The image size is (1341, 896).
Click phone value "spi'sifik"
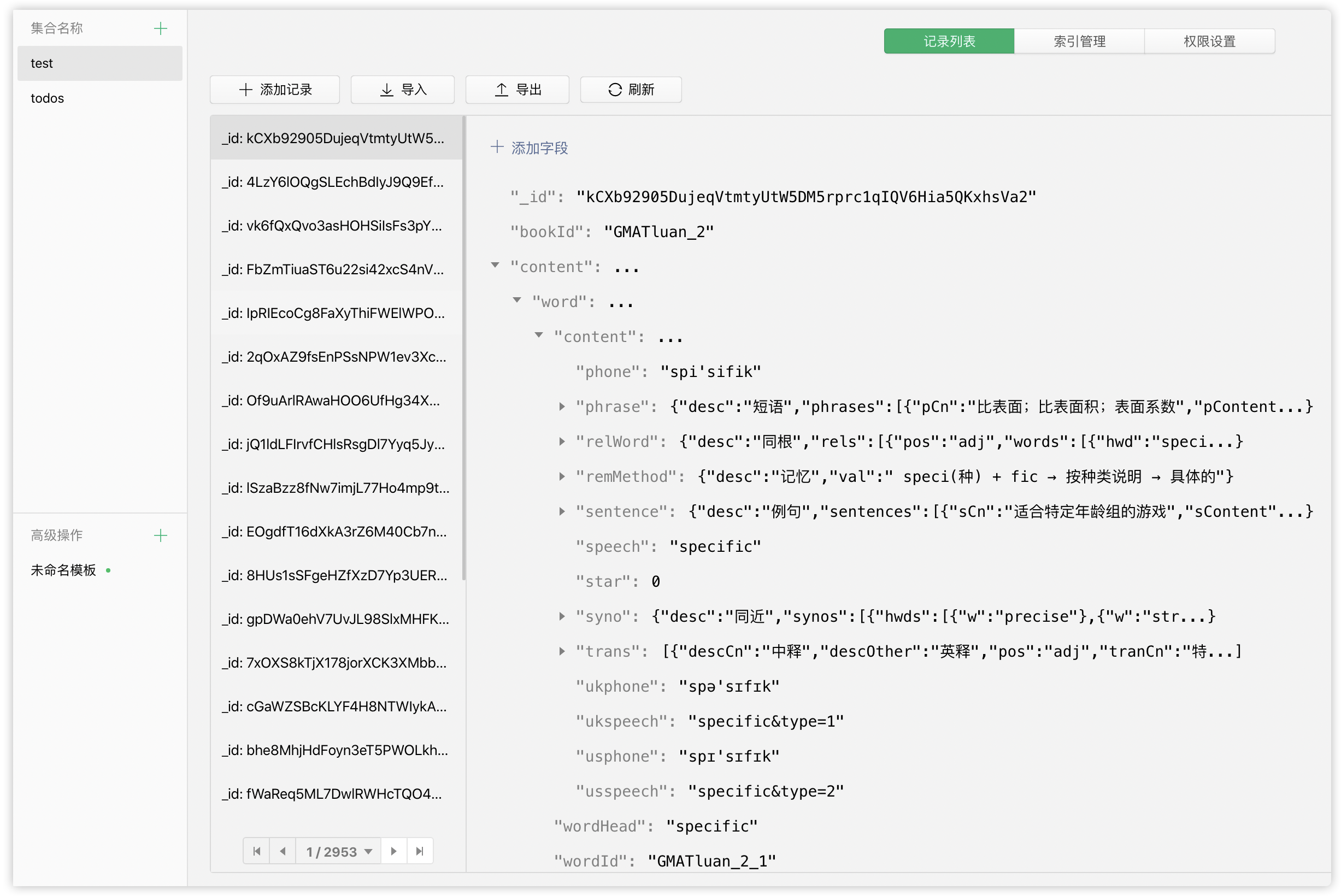coord(710,372)
